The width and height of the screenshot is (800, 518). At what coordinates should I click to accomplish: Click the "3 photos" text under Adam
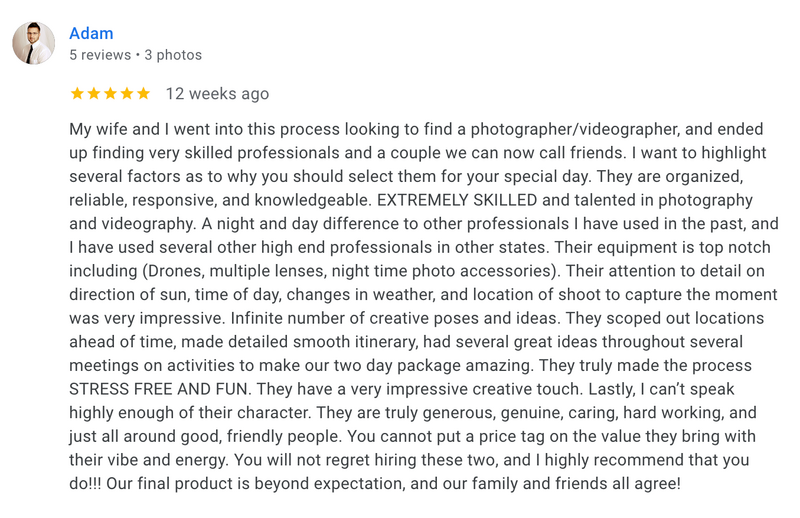172,55
